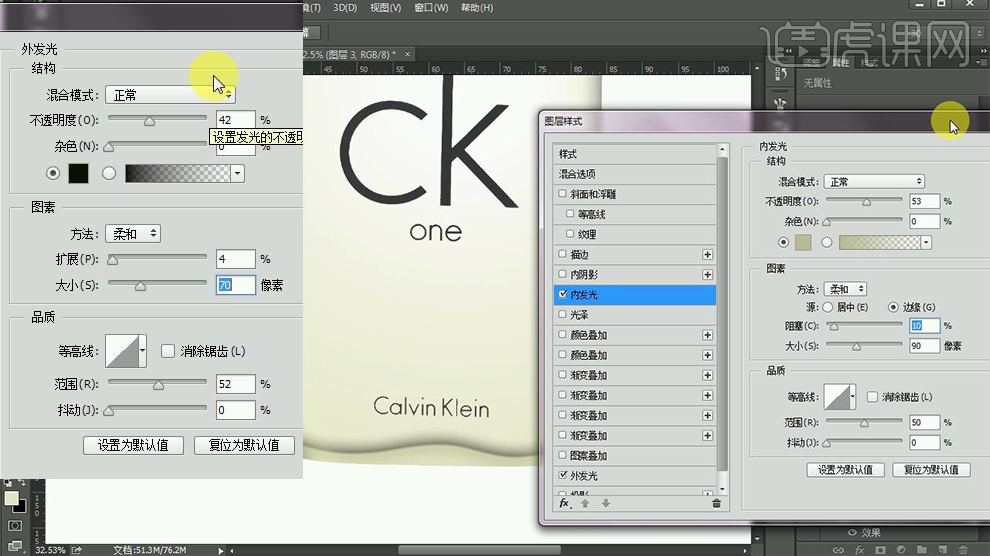This screenshot has width=990, height=556.
Task: Switch to the 属性 panel tab
Action: click(840, 62)
